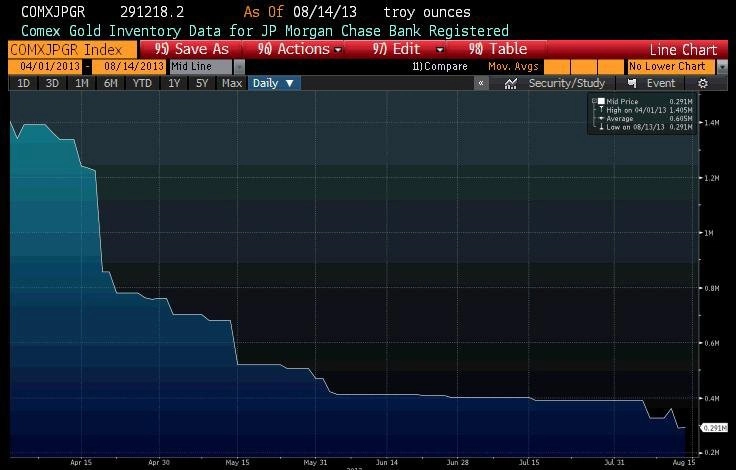Select the 5Y range tab
The width and height of the screenshot is (736, 470).
202,84
